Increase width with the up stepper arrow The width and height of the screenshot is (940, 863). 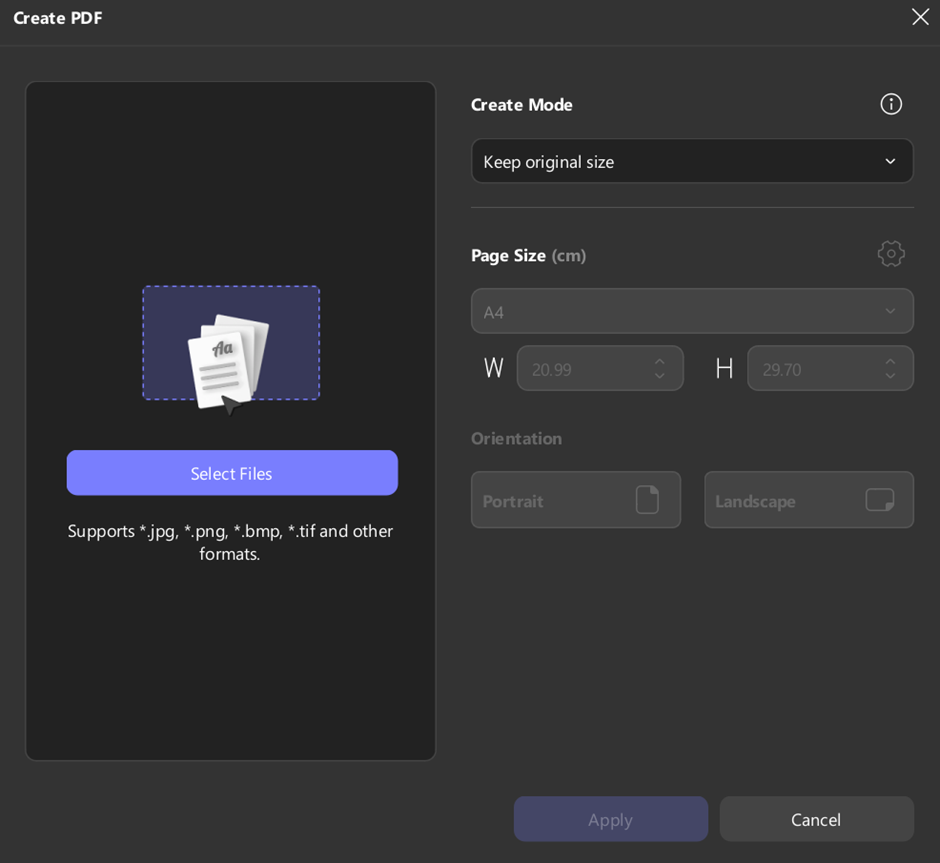click(x=659, y=362)
